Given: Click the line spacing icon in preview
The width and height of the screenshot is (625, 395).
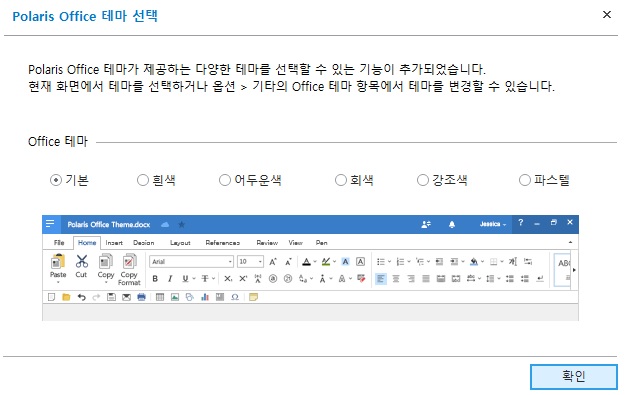Looking at the screenshot, I should [x=490, y=279].
